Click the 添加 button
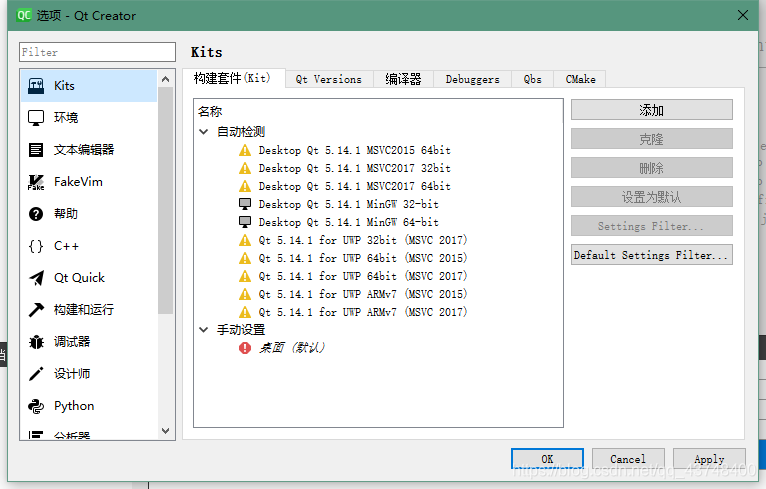 pos(652,110)
